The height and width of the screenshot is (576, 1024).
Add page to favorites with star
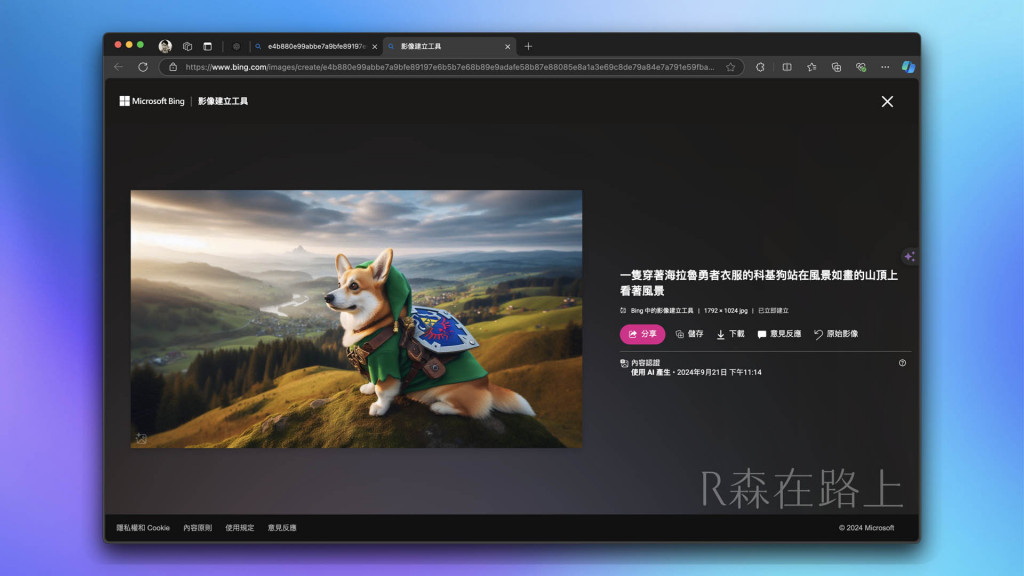click(x=731, y=67)
